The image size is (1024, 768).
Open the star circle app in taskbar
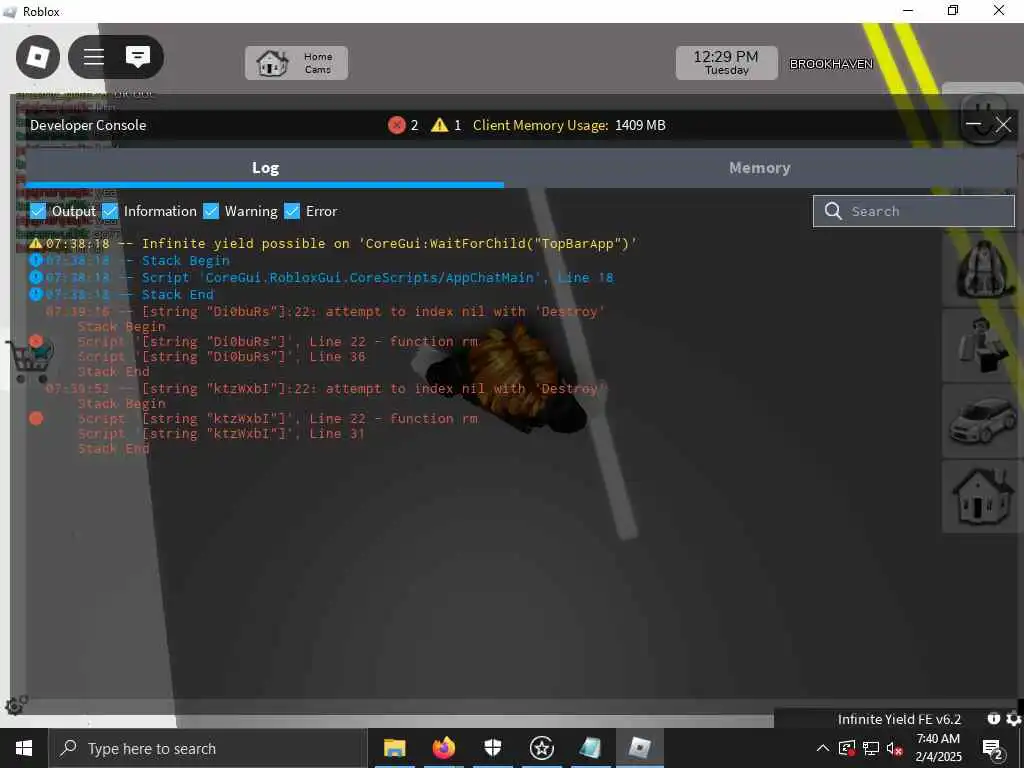541,748
